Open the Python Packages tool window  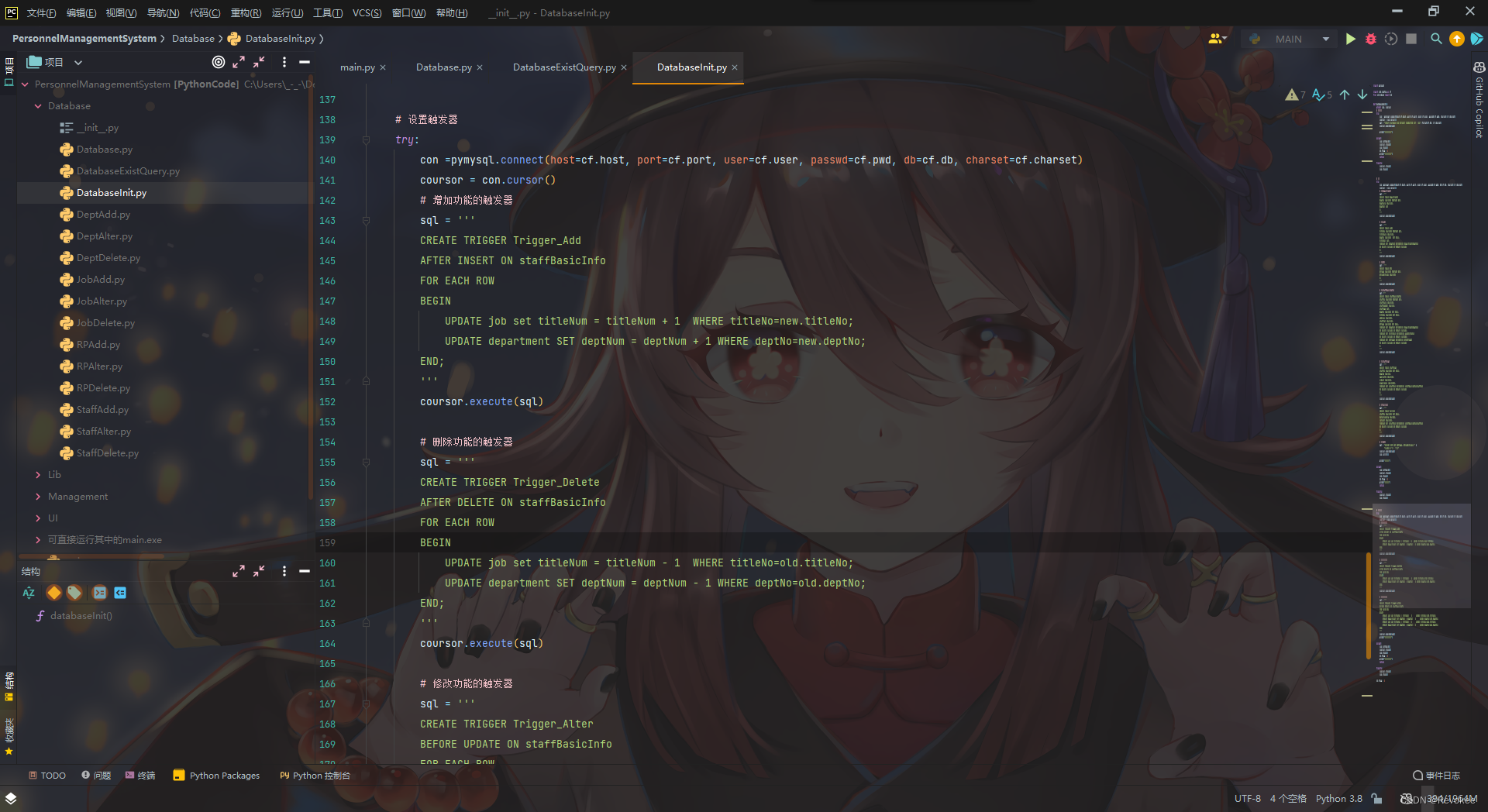click(216, 776)
